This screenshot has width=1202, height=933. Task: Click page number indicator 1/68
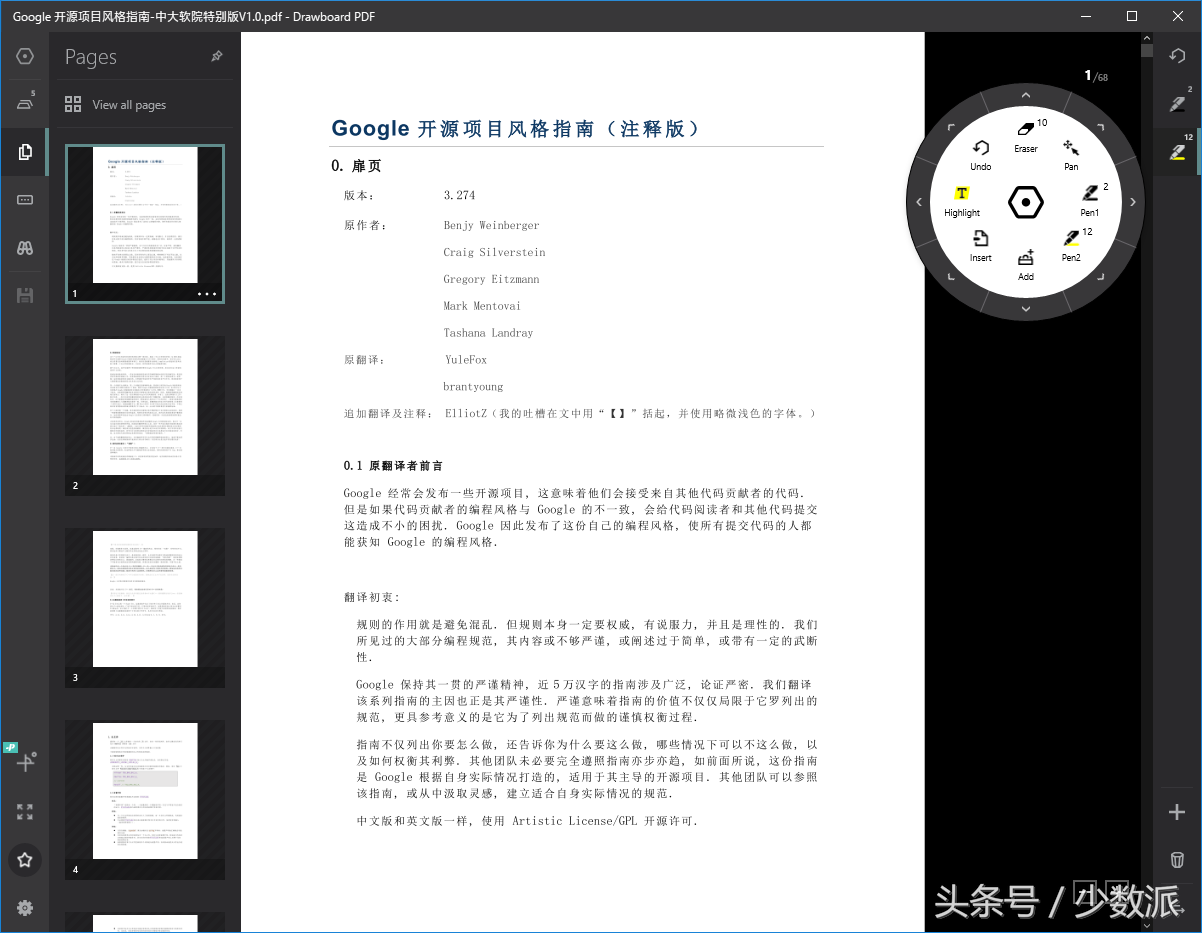[x=1096, y=76]
